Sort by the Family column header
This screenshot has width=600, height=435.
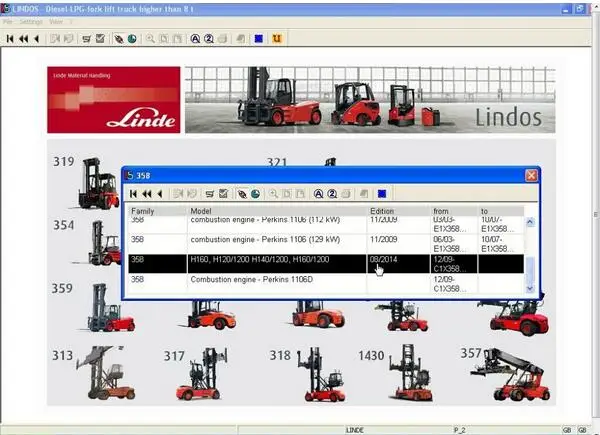tap(158, 211)
